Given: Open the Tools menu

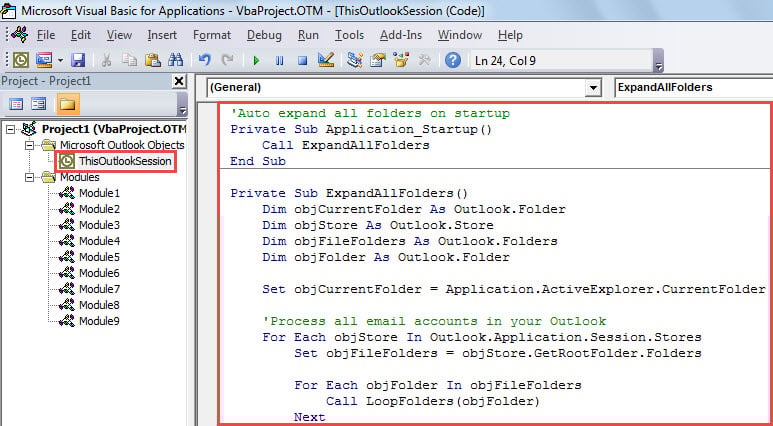Looking at the screenshot, I should click(x=350, y=36).
